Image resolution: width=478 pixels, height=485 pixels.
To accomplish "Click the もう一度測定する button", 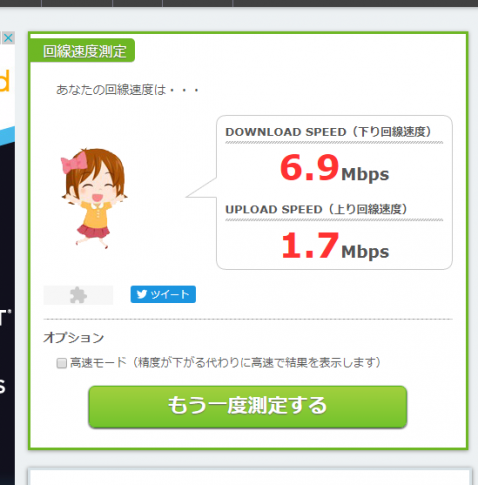I will click(x=248, y=407).
